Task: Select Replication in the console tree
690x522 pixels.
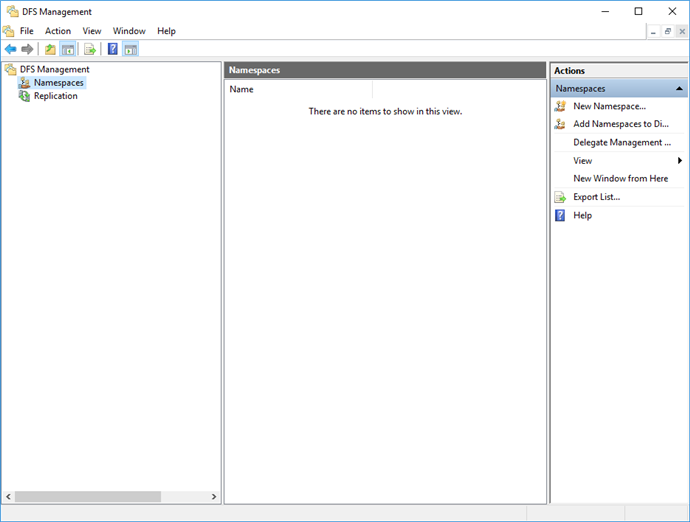Action: (55, 96)
